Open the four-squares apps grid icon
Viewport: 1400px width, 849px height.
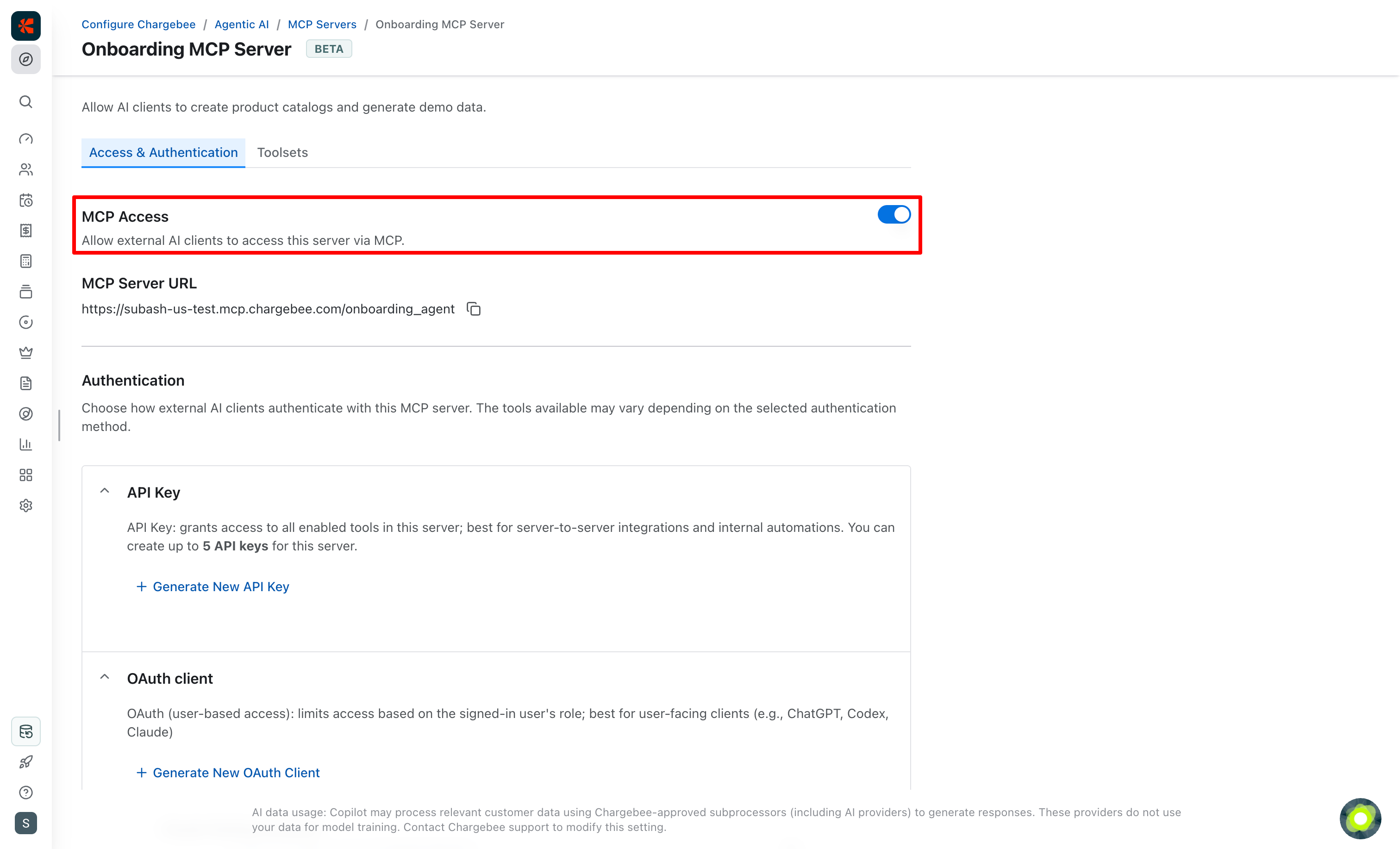click(x=25, y=475)
